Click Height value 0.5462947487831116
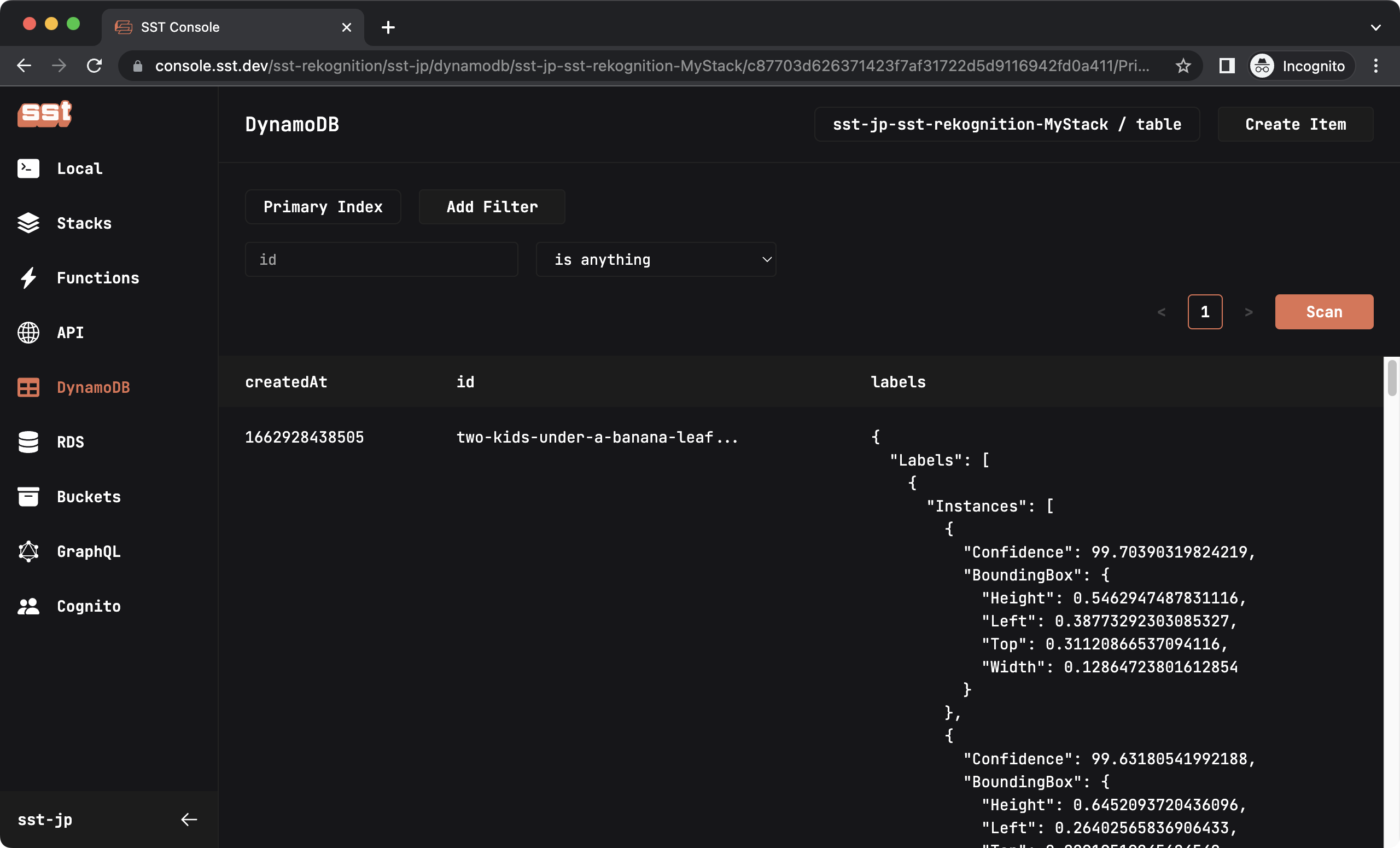This screenshot has height=848, width=1400. click(1155, 598)
